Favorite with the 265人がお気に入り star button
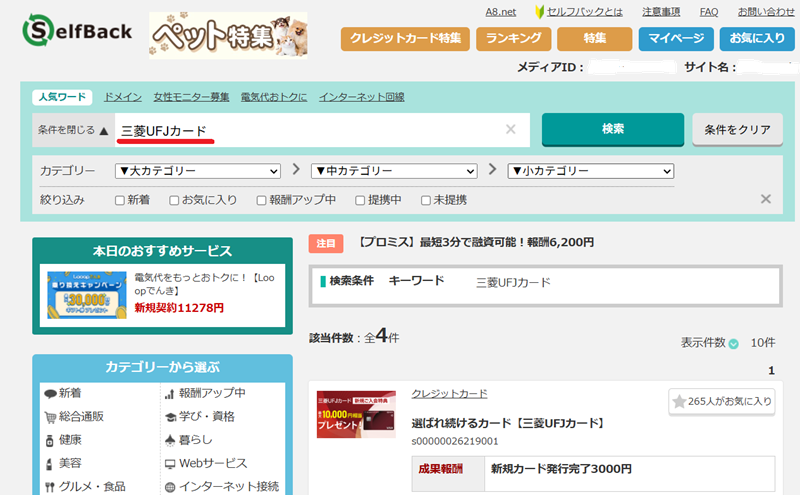The width and height of the screenshot is (800, 495). 722,402
